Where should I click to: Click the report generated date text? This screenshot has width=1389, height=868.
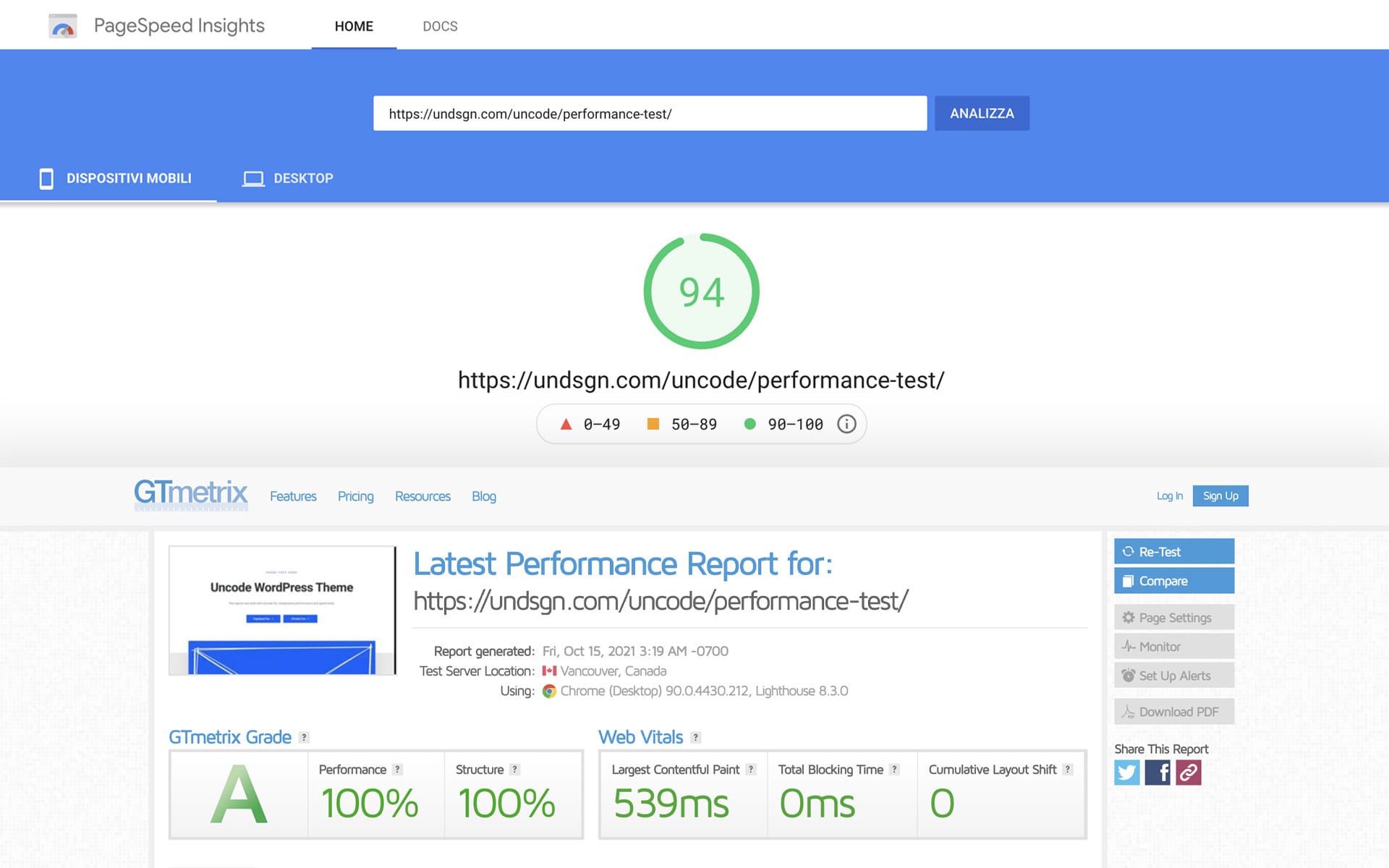click(635, 651)
